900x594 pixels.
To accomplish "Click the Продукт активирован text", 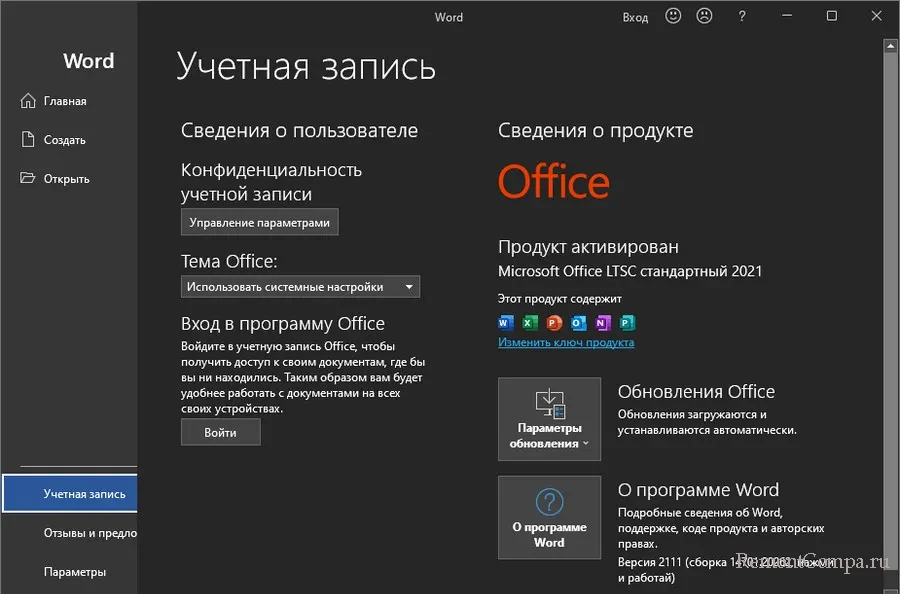I will (588, 246).
